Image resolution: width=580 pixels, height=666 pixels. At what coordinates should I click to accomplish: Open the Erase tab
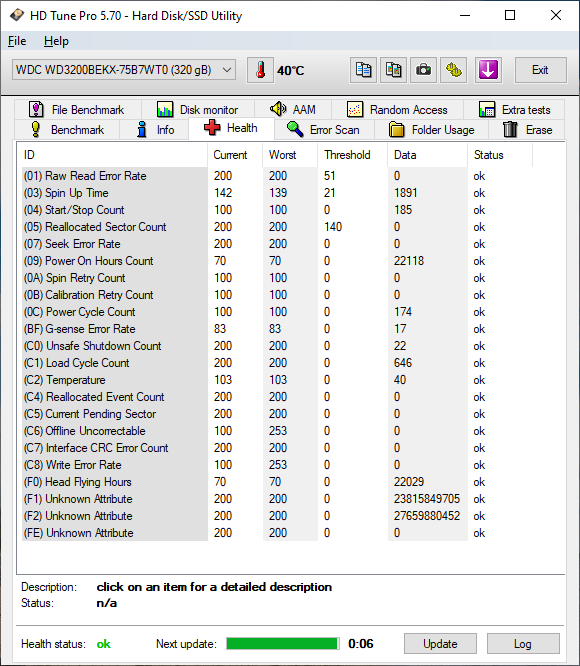click(x=527, y=130)
